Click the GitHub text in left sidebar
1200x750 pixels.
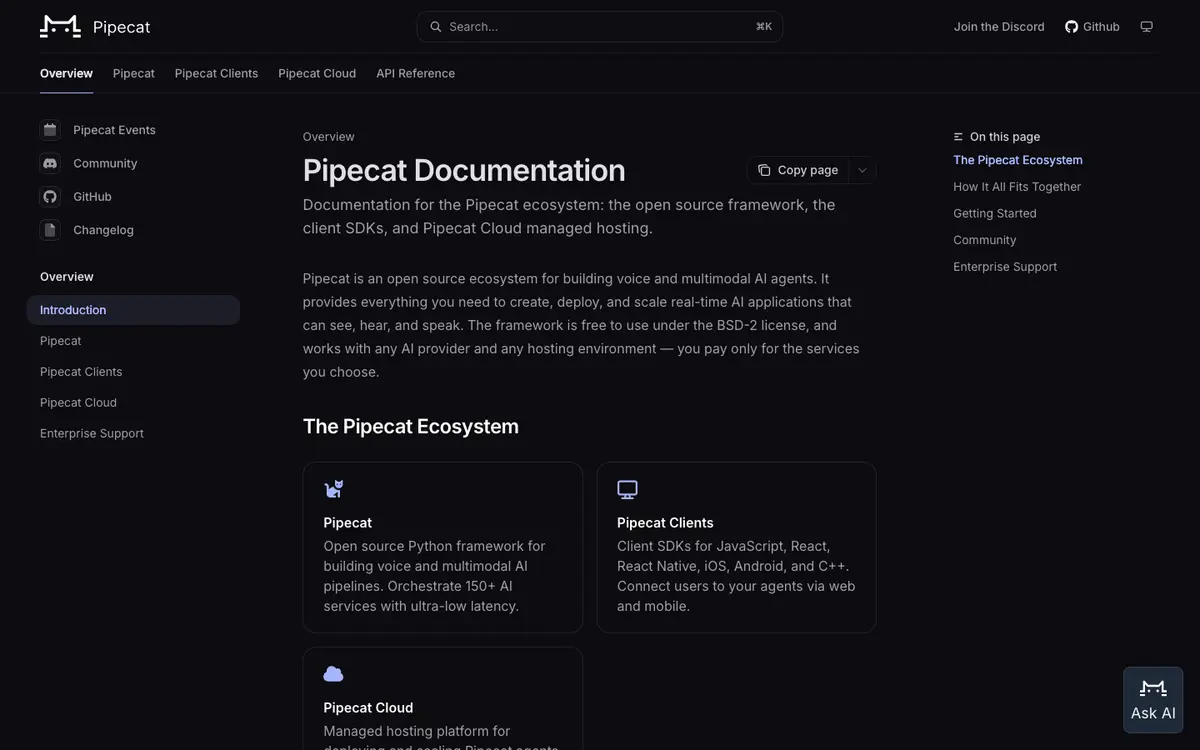[92, 197]
